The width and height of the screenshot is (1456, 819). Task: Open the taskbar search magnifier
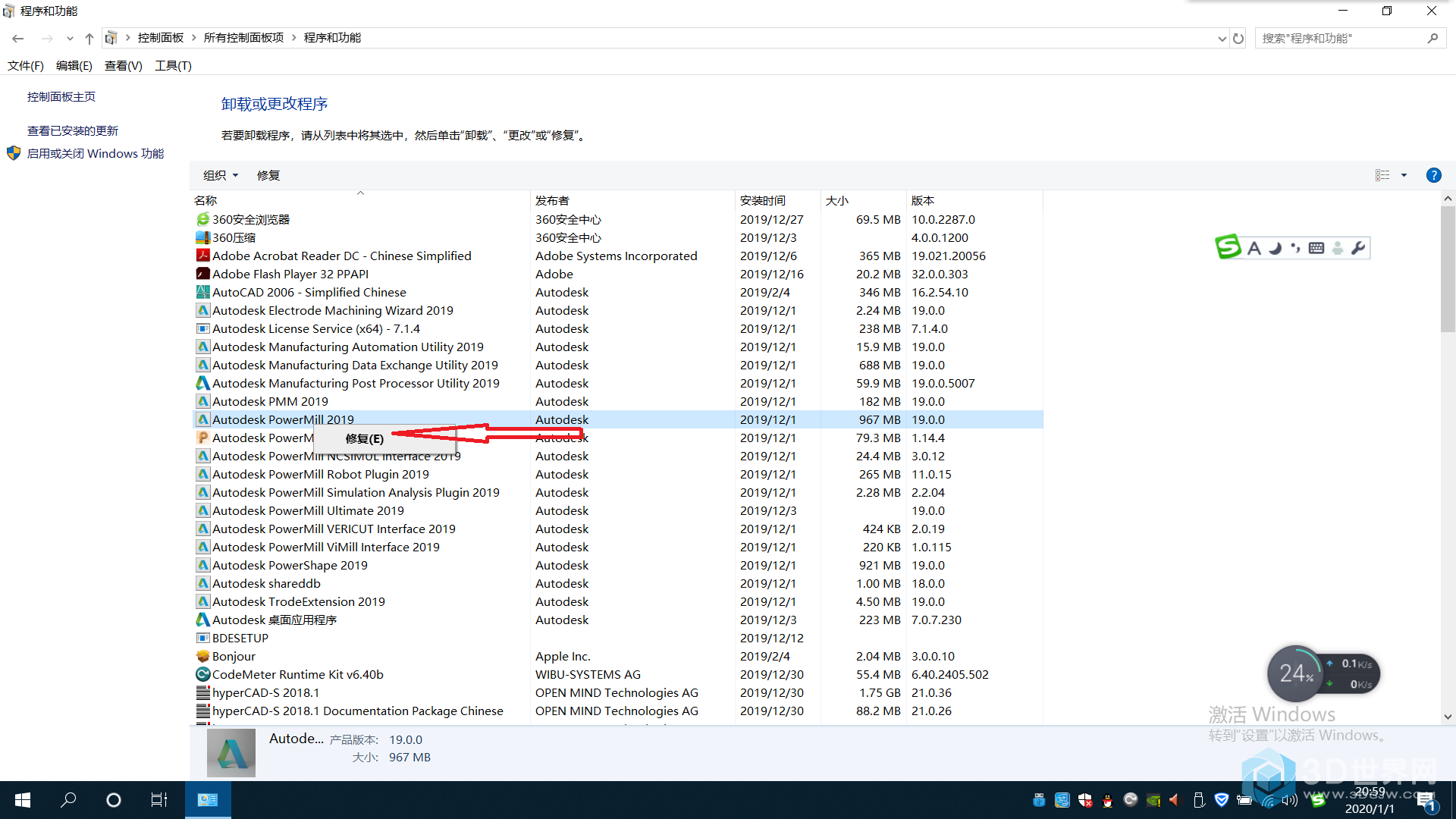coord(68,800)
